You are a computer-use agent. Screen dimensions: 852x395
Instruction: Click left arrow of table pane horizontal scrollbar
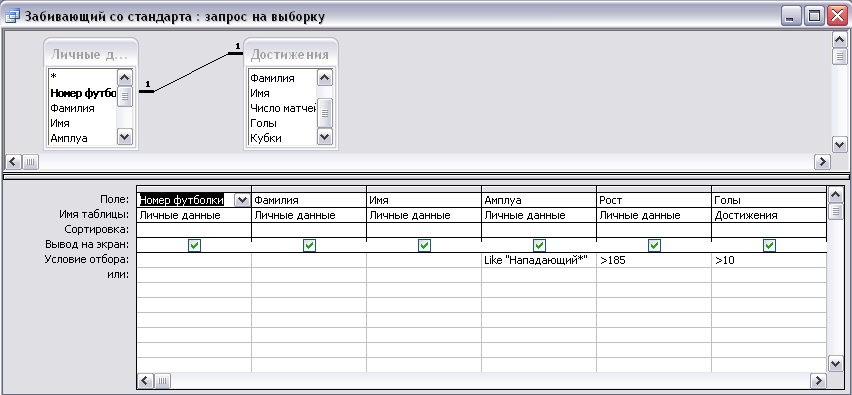click(14, 161)
